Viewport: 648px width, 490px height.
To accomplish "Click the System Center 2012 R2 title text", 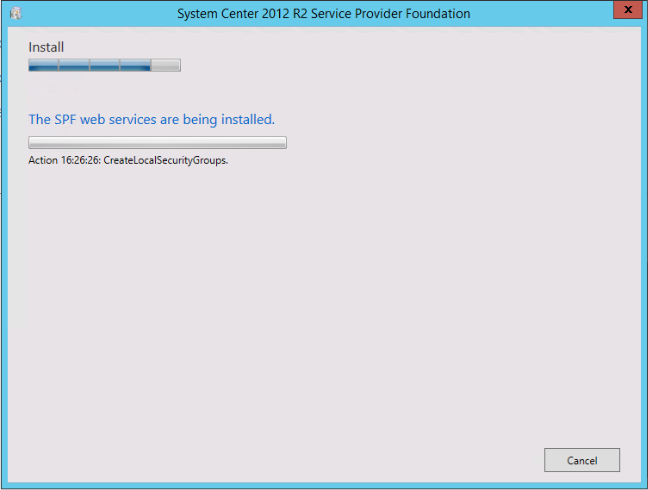I will [x=323, y=14].
